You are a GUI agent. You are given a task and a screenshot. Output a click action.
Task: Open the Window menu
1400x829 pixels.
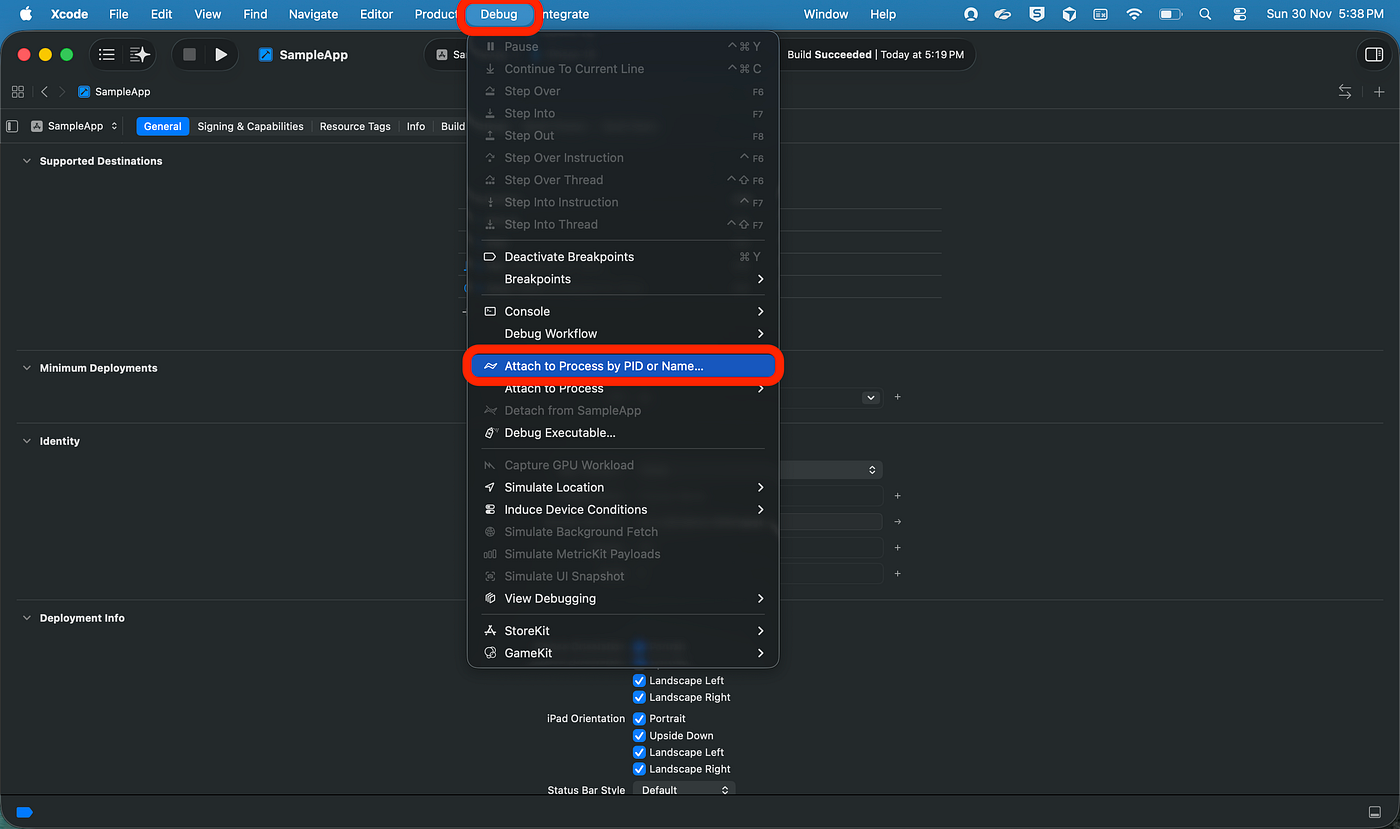(826, 14)
